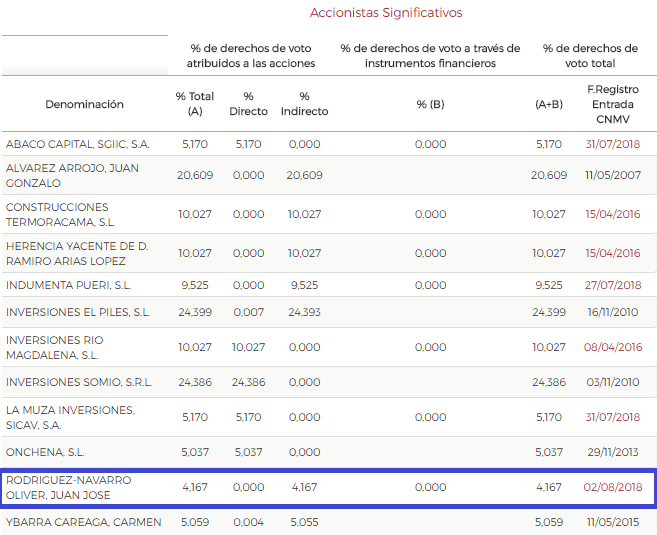
Task: Select INDUMENTA PUERI, S.L. name
Action: point(68,285)
